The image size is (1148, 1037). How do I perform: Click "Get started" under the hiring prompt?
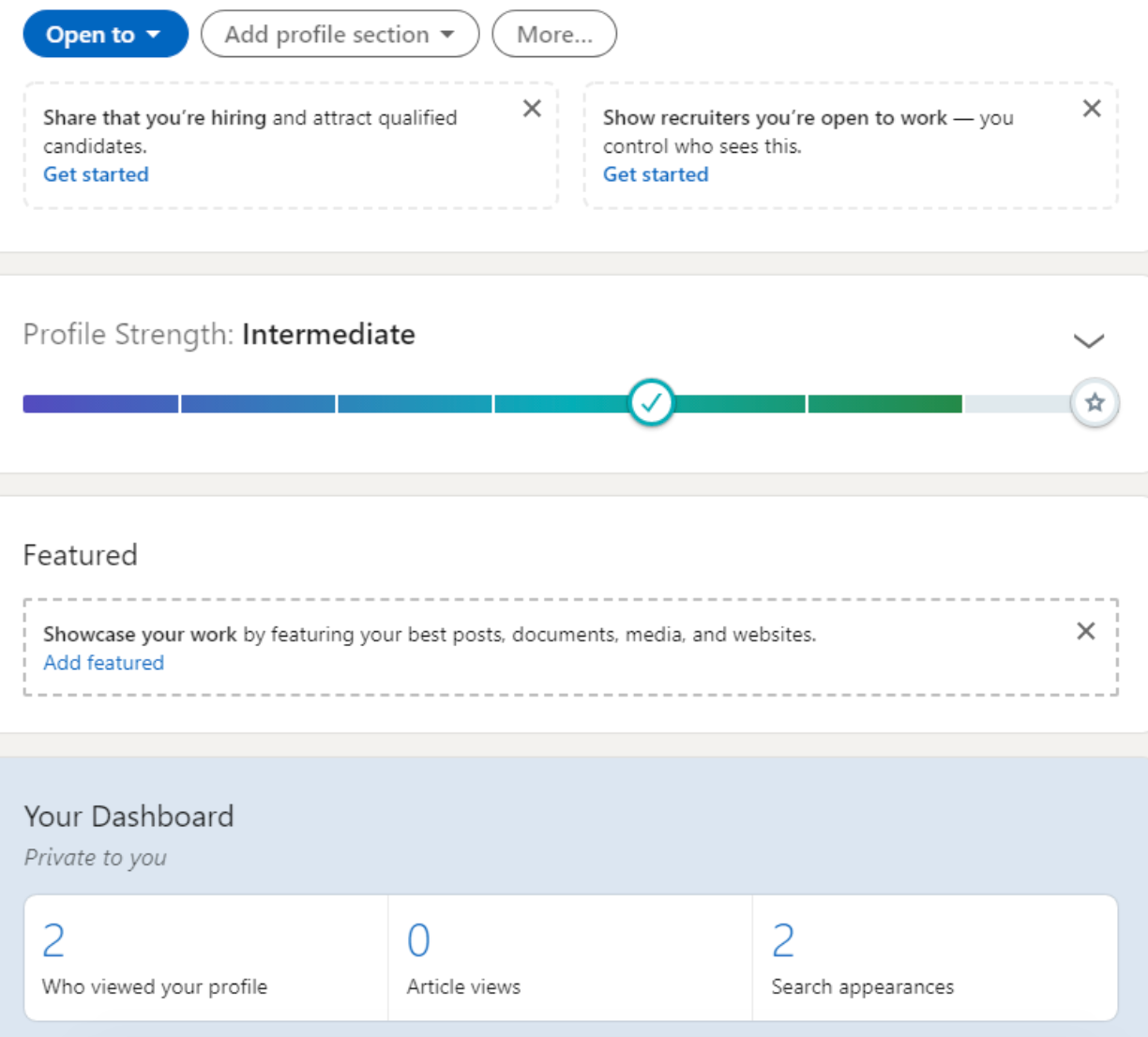(x=96, y=174)
